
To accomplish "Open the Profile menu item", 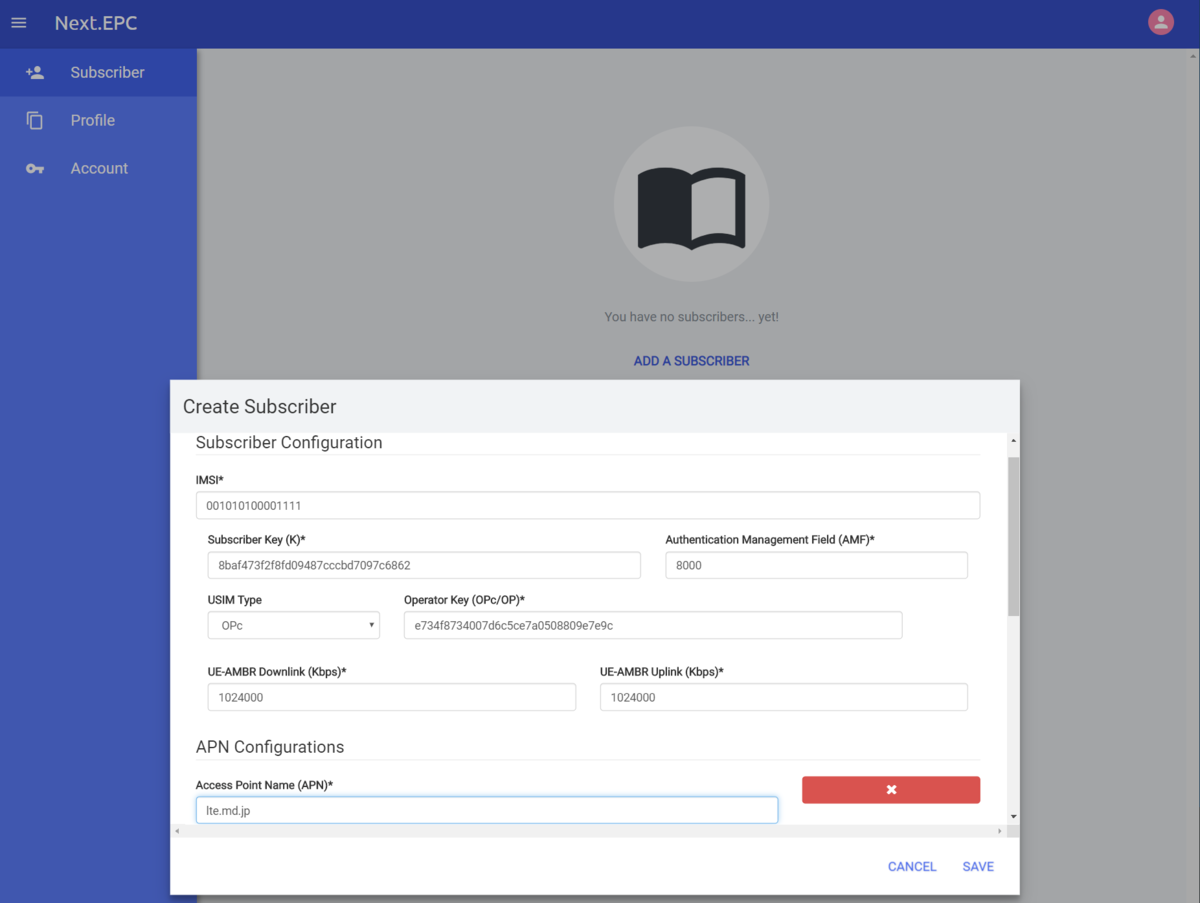I will click(x=98, y=121).
